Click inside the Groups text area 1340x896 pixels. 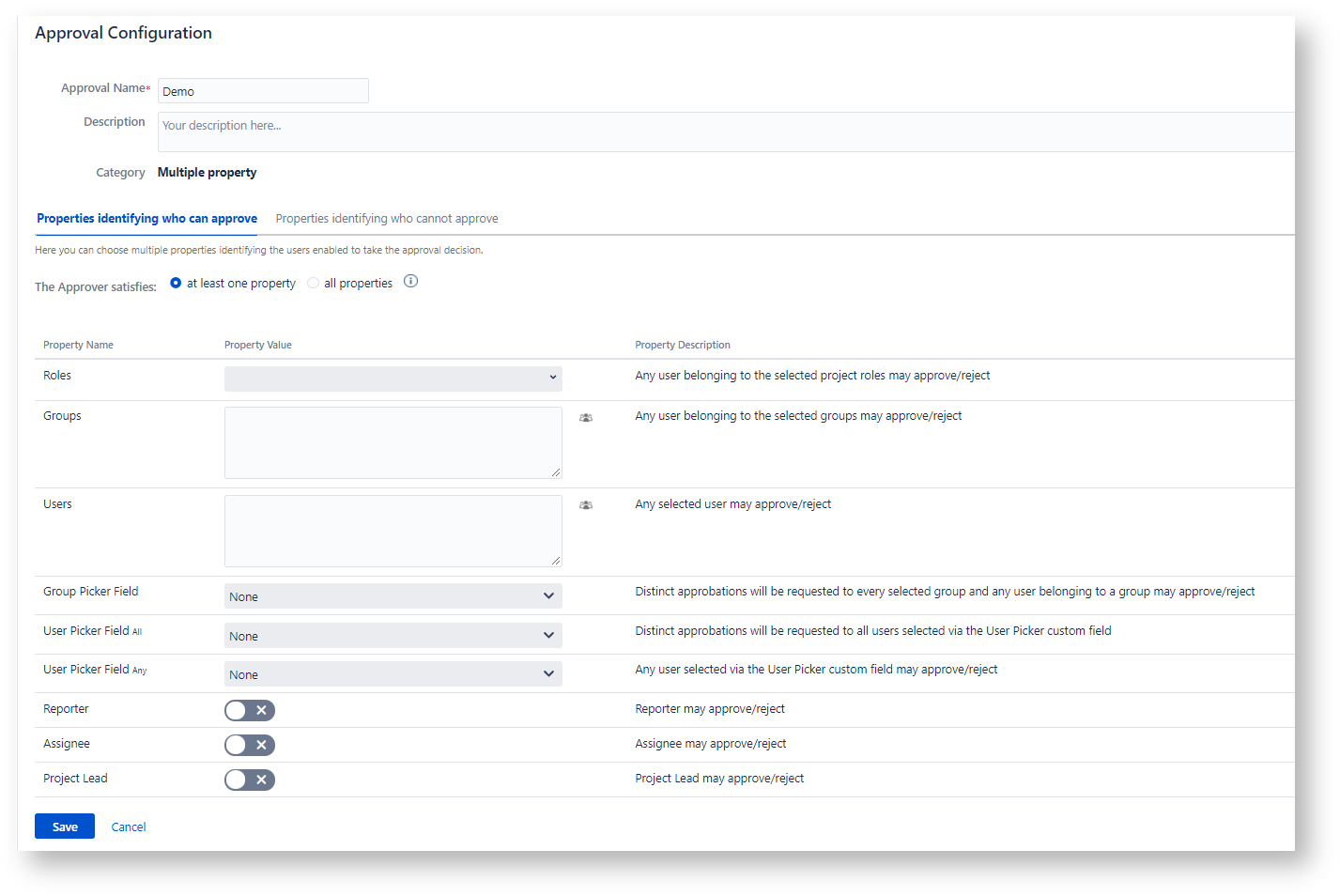(393, 442)
